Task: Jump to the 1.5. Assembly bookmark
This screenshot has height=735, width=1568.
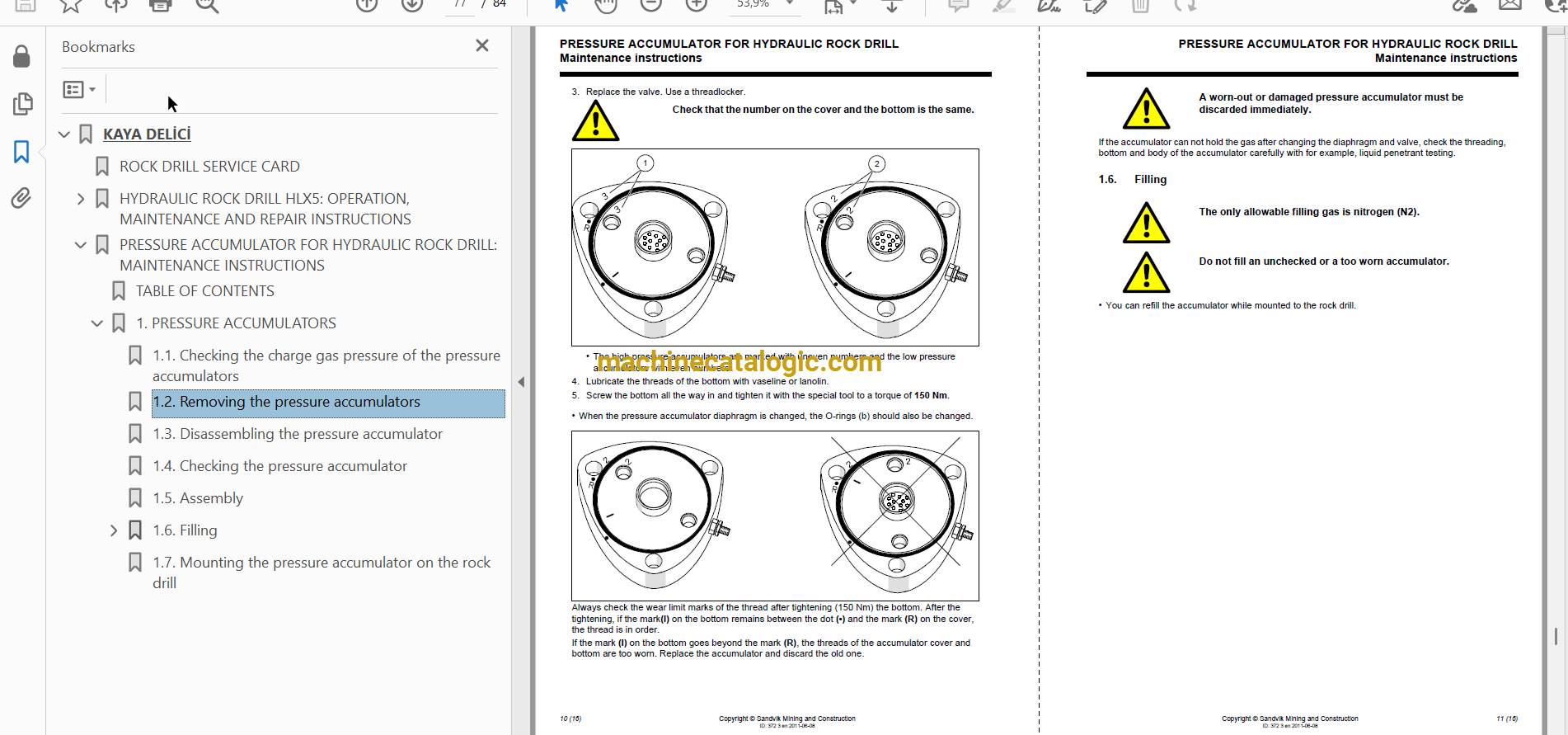Action: [198, 498]
